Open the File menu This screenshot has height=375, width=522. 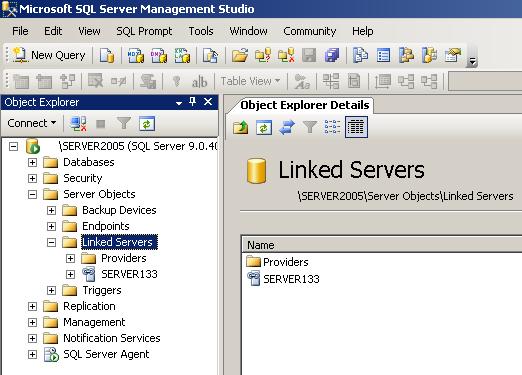pyautogui.click(x=20, y=31)
